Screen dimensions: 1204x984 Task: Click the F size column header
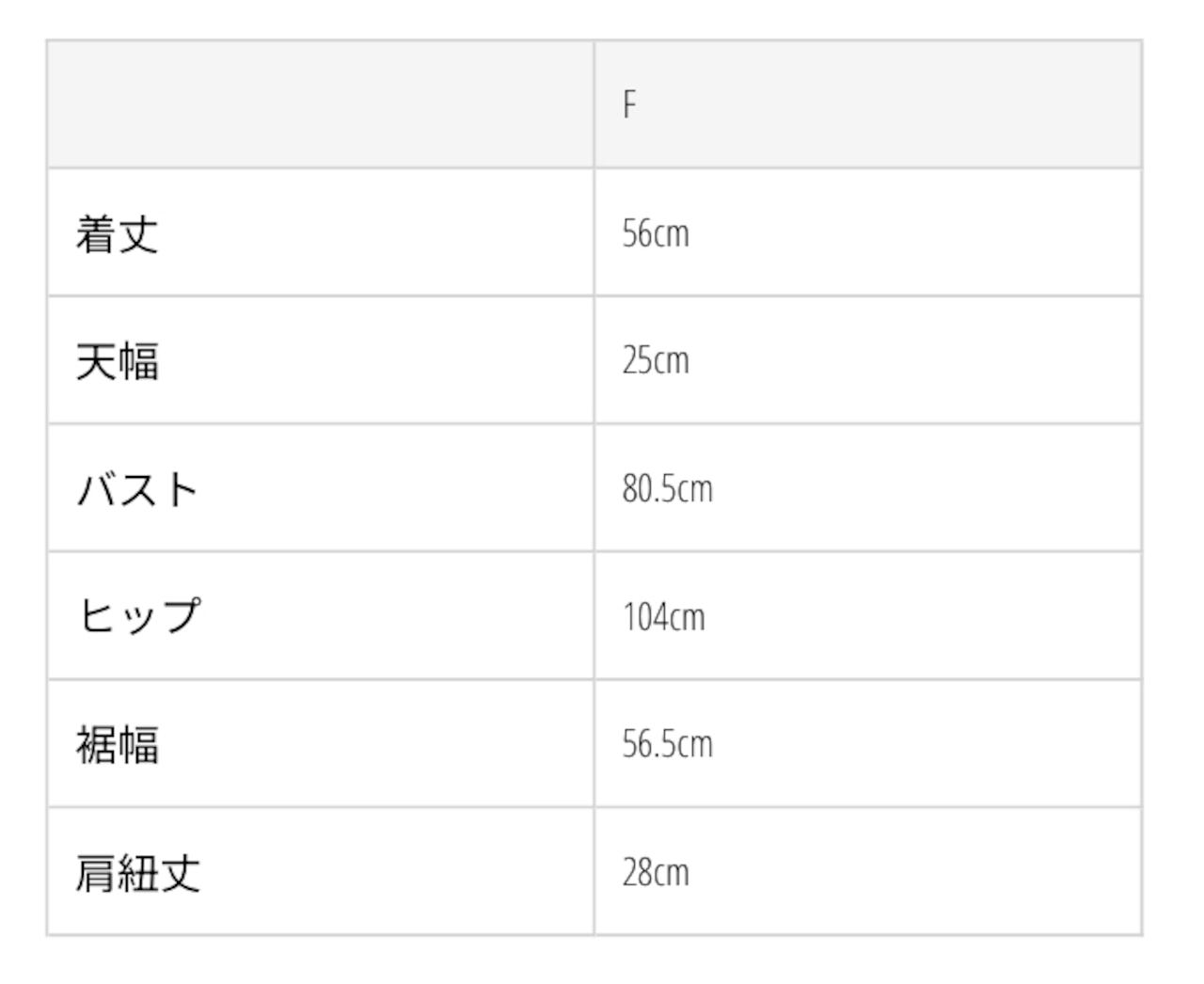point(629,104)
